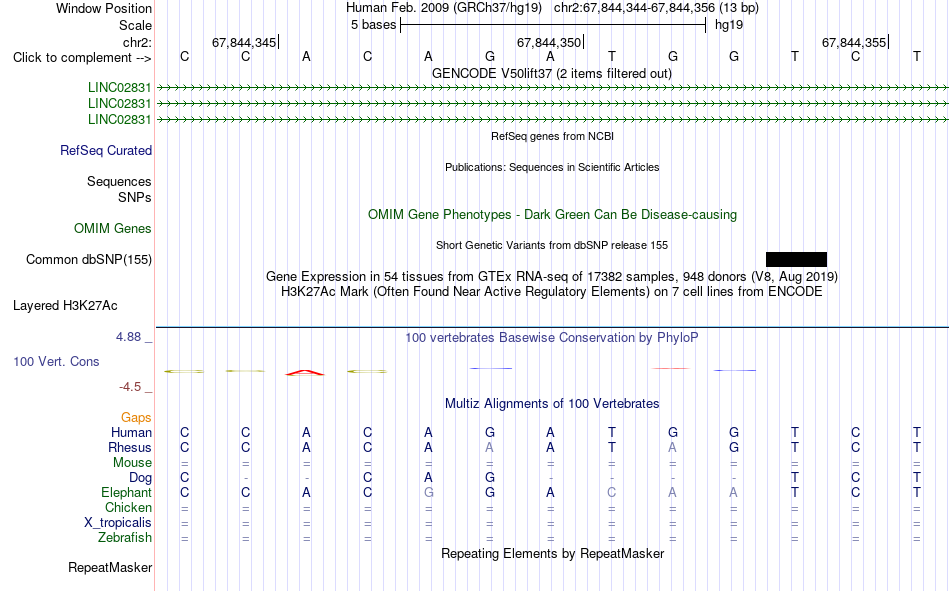Select the X_tropicalis species label
950x591 pixels.
118,523
